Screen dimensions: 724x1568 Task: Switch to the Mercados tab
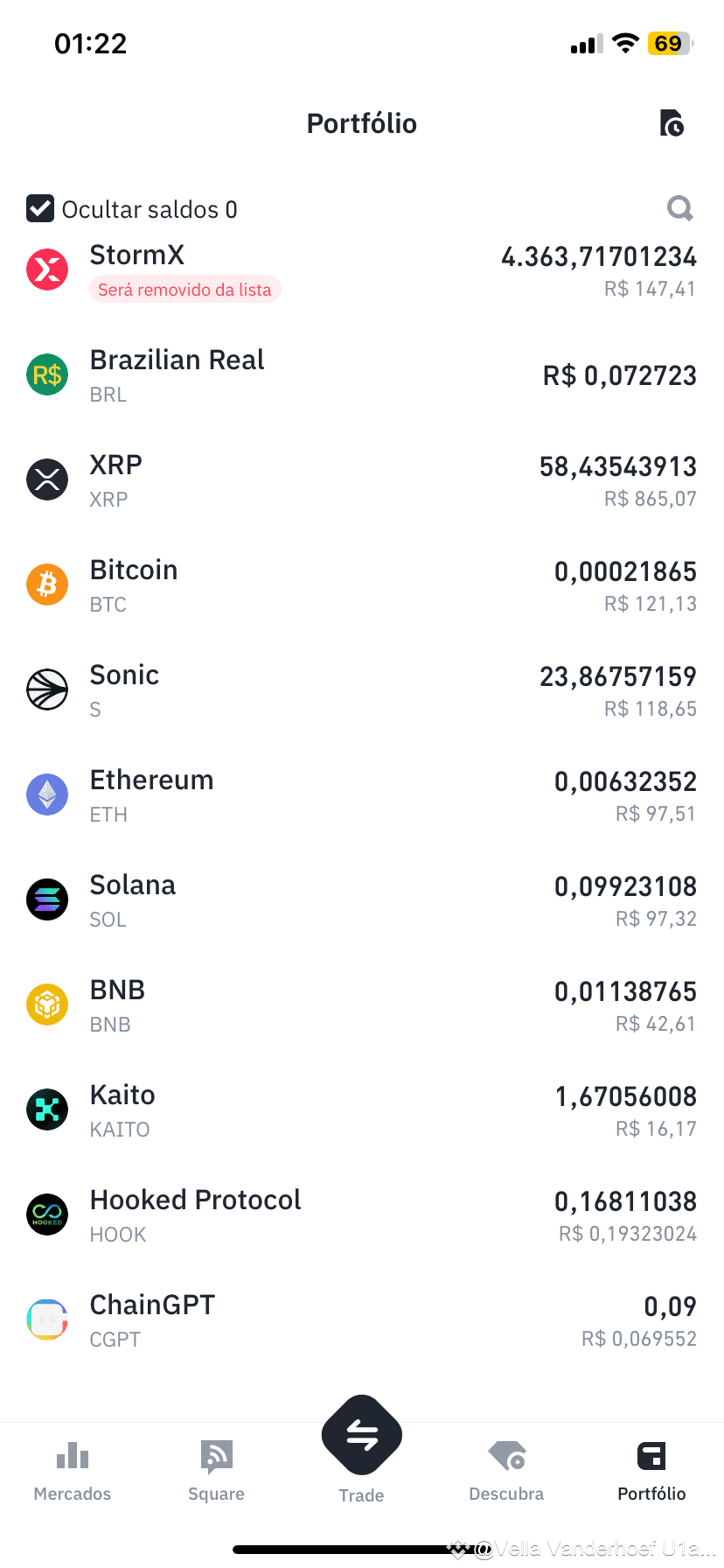coord(73,1472)
